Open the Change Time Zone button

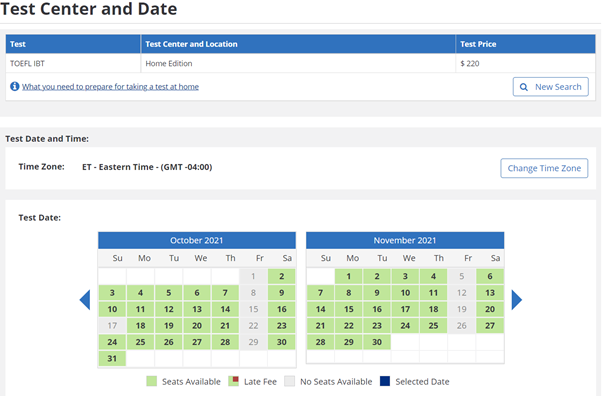pos(544,168)
